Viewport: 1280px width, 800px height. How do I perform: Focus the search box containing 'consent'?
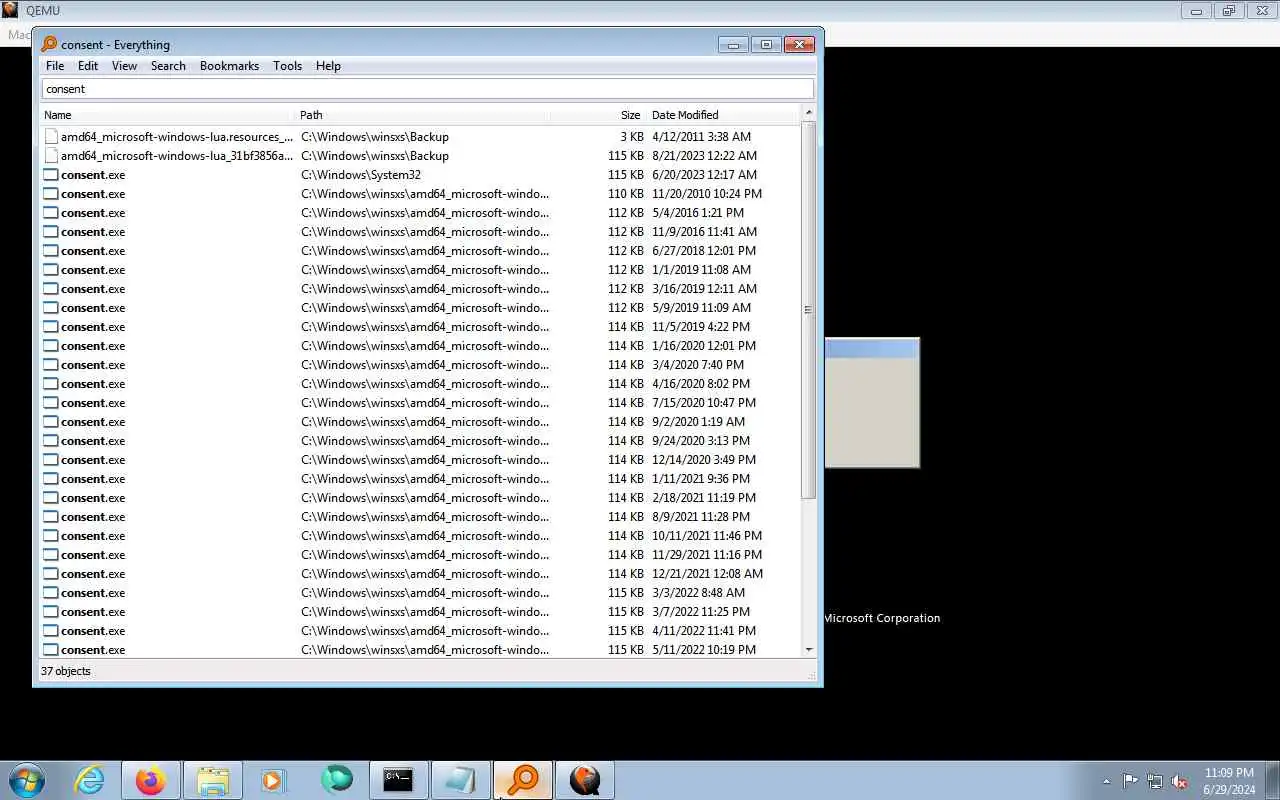pos(428,89)
